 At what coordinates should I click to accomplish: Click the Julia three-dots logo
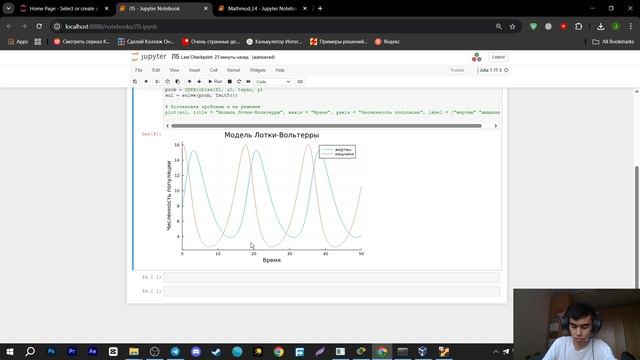476,57
